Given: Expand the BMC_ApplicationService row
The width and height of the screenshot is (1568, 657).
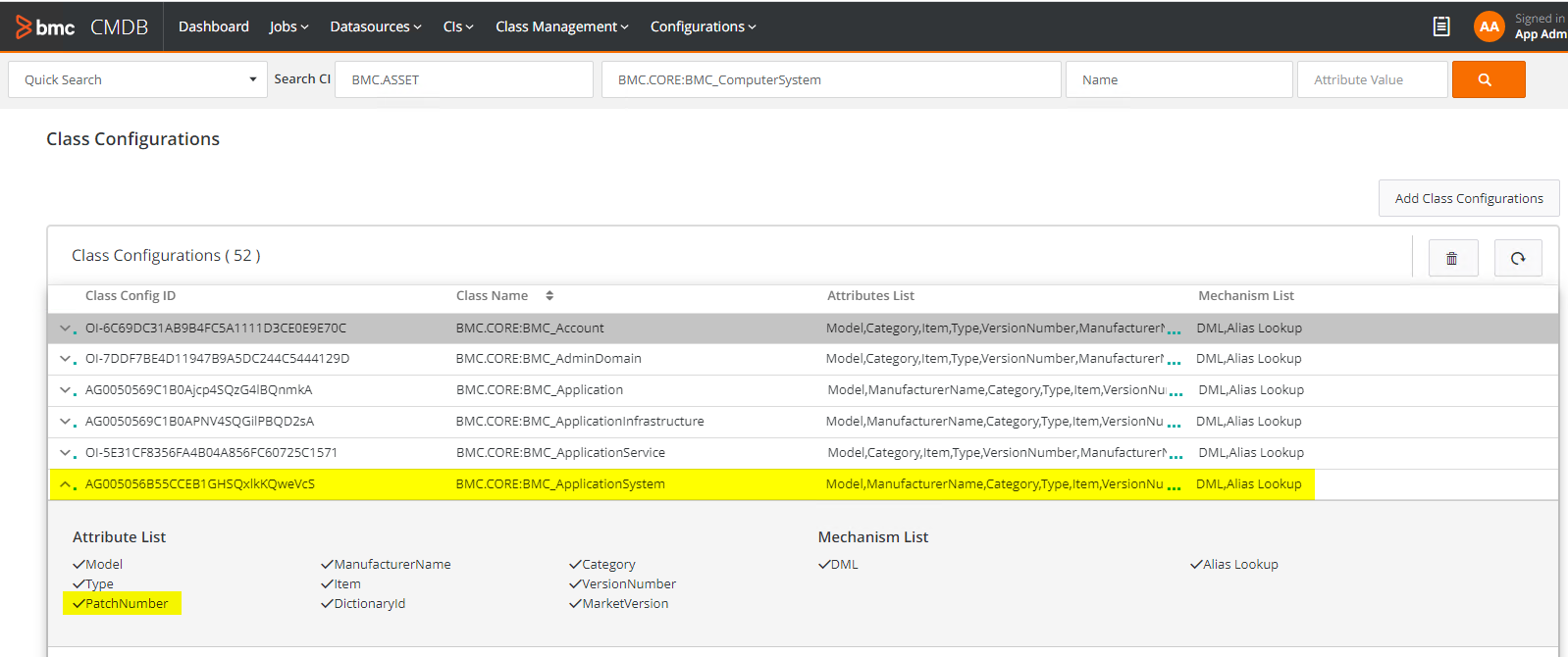Looking at the screenshot, I should coord(66,453).
